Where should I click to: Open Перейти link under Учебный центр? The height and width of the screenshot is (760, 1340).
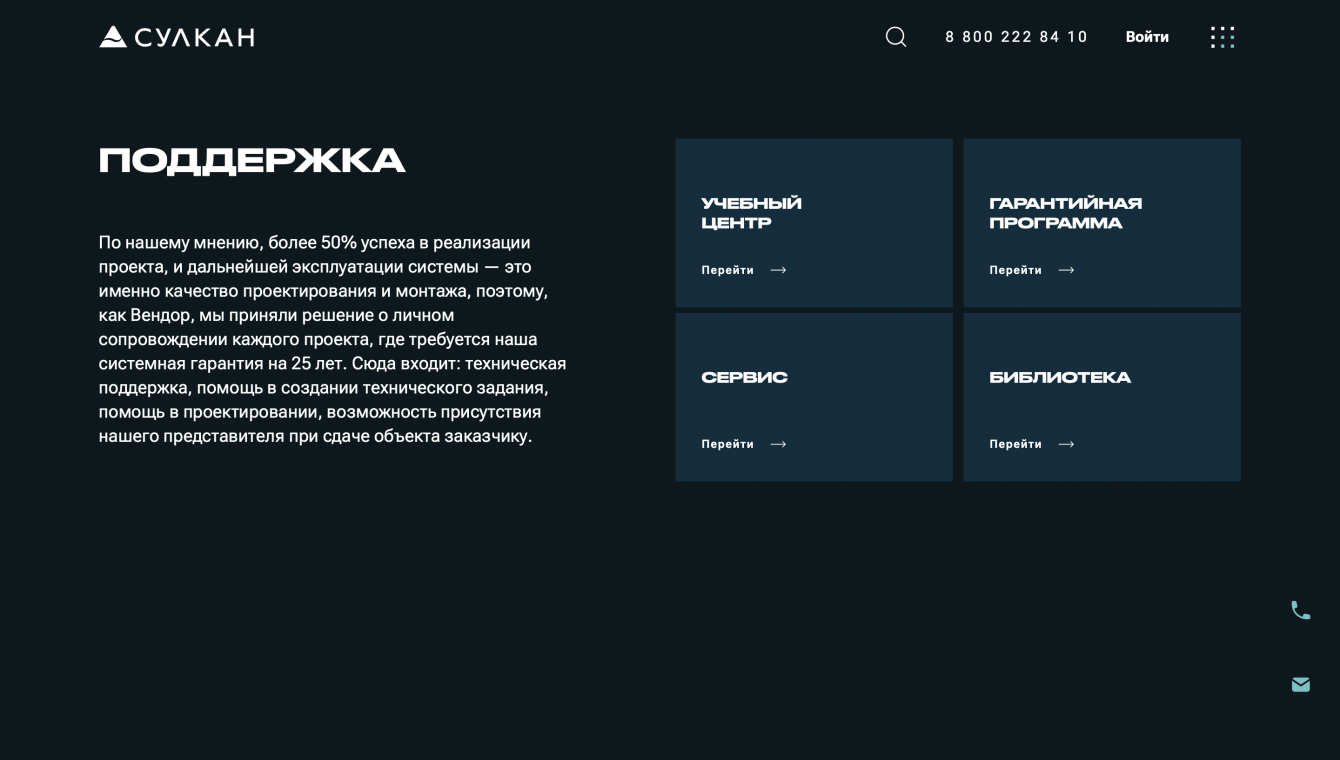(x=727, y=270)
